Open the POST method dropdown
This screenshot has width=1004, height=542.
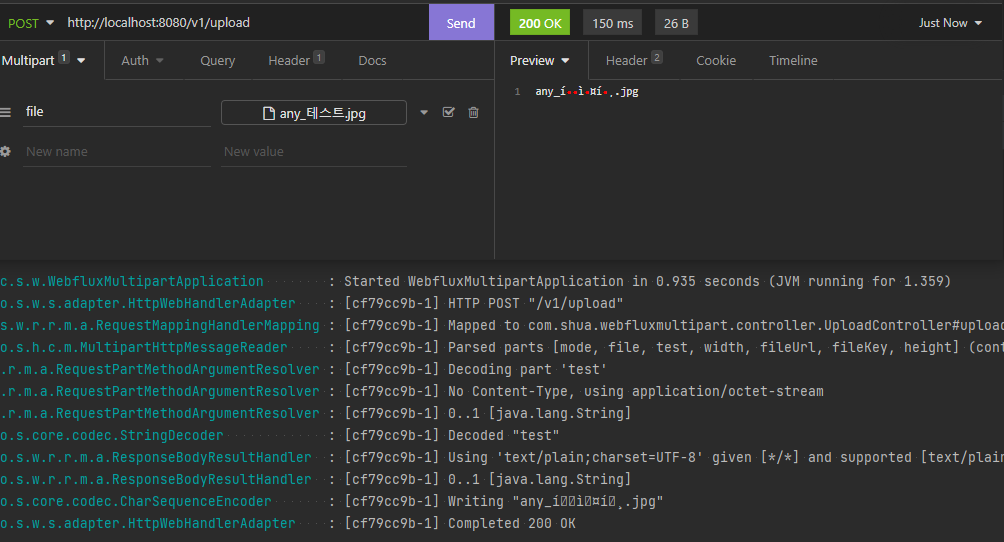coord(30,22)
